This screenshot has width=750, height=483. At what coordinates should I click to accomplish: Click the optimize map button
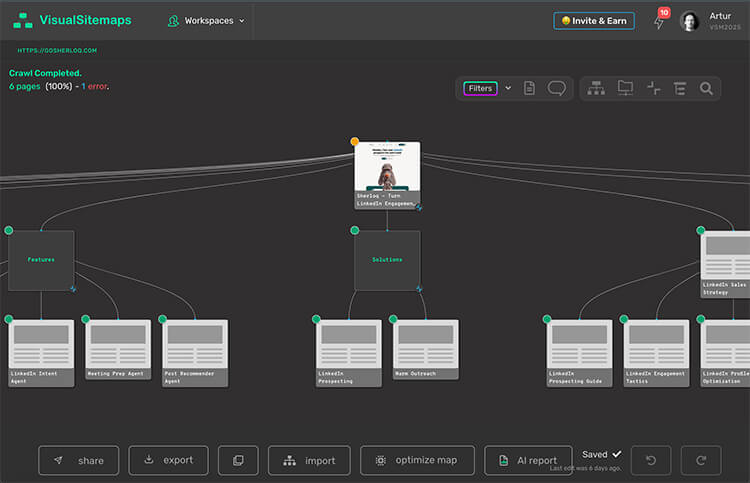coord(417,461)
